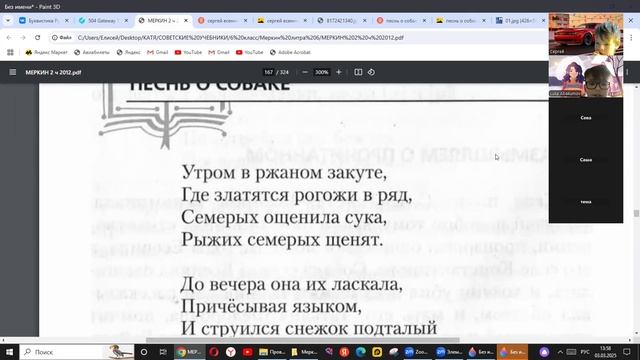
Task: Go back in browser history
Action: click(x=9, y=38)
